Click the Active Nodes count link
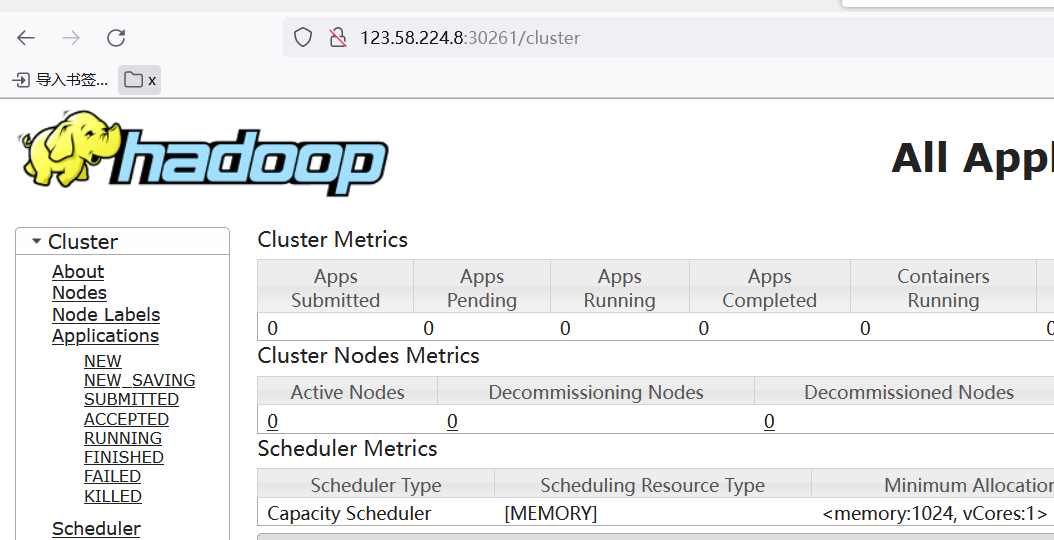Image resolution: width=1054 pixels, height=540 pixels. (x=272, y=422)
